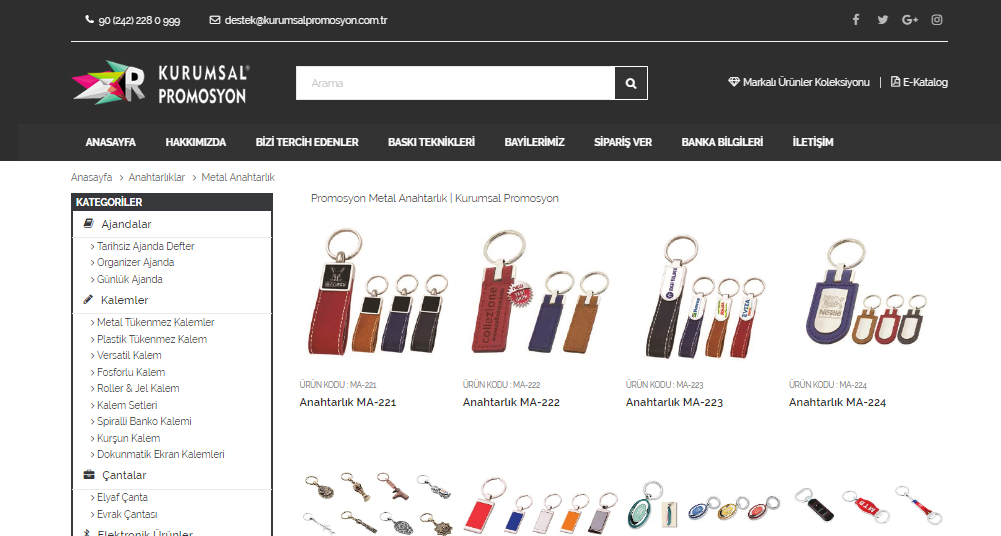Open the HAKKIMIZDA menu item
This screenshot has width=1001, height=536.
click(x=195, y=142)
